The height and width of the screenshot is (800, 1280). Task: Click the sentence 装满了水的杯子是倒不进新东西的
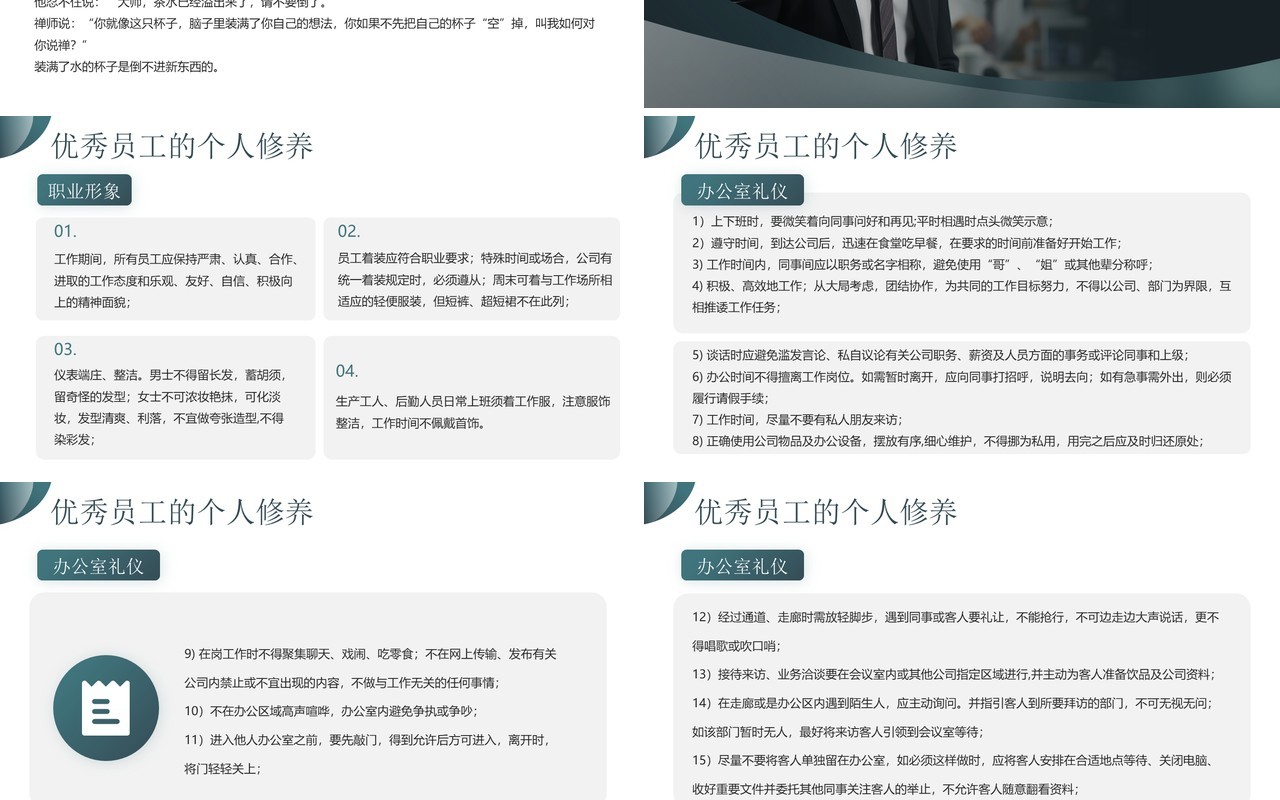click(x=126, y=67)
